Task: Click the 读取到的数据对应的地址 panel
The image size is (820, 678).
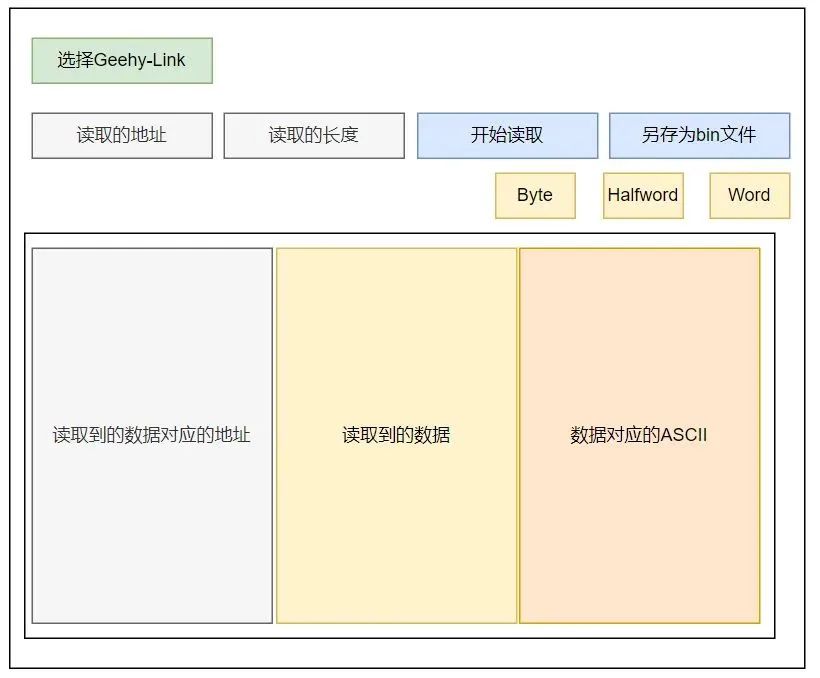Action: (x=152, y=436)
